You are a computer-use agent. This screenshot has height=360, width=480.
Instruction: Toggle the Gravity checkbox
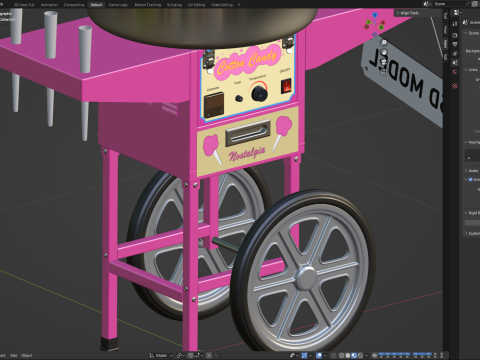point(471,179)
